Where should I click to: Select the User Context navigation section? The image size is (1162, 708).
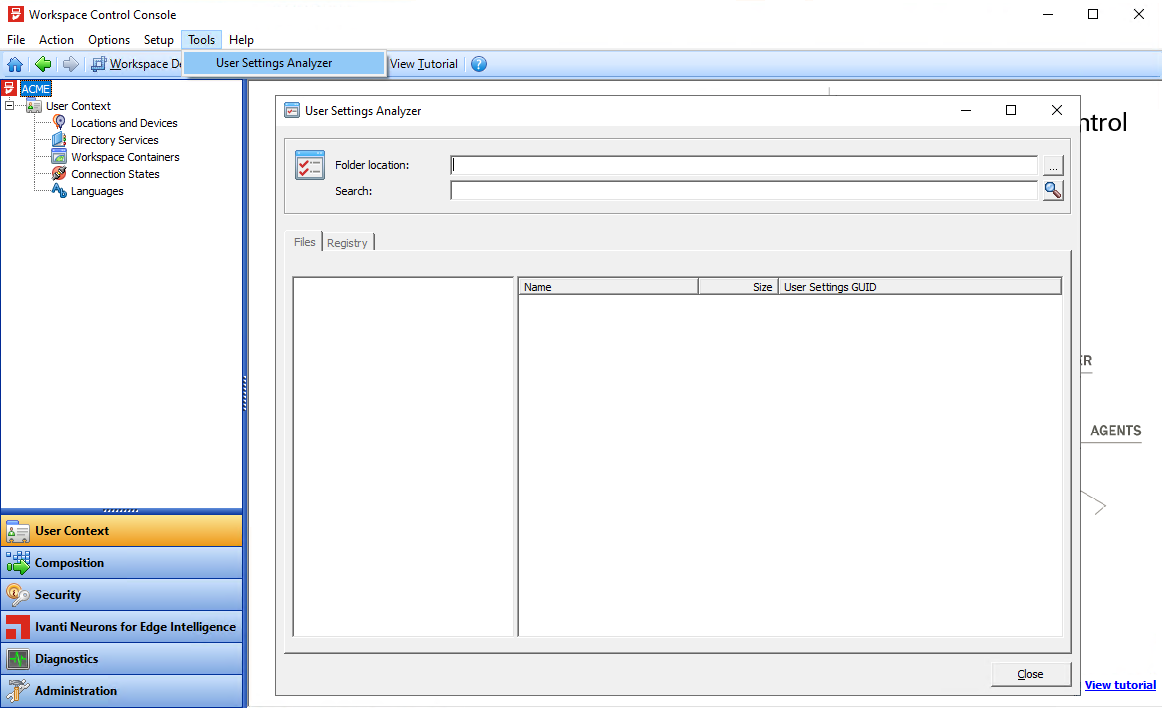(x=122, y=531)
